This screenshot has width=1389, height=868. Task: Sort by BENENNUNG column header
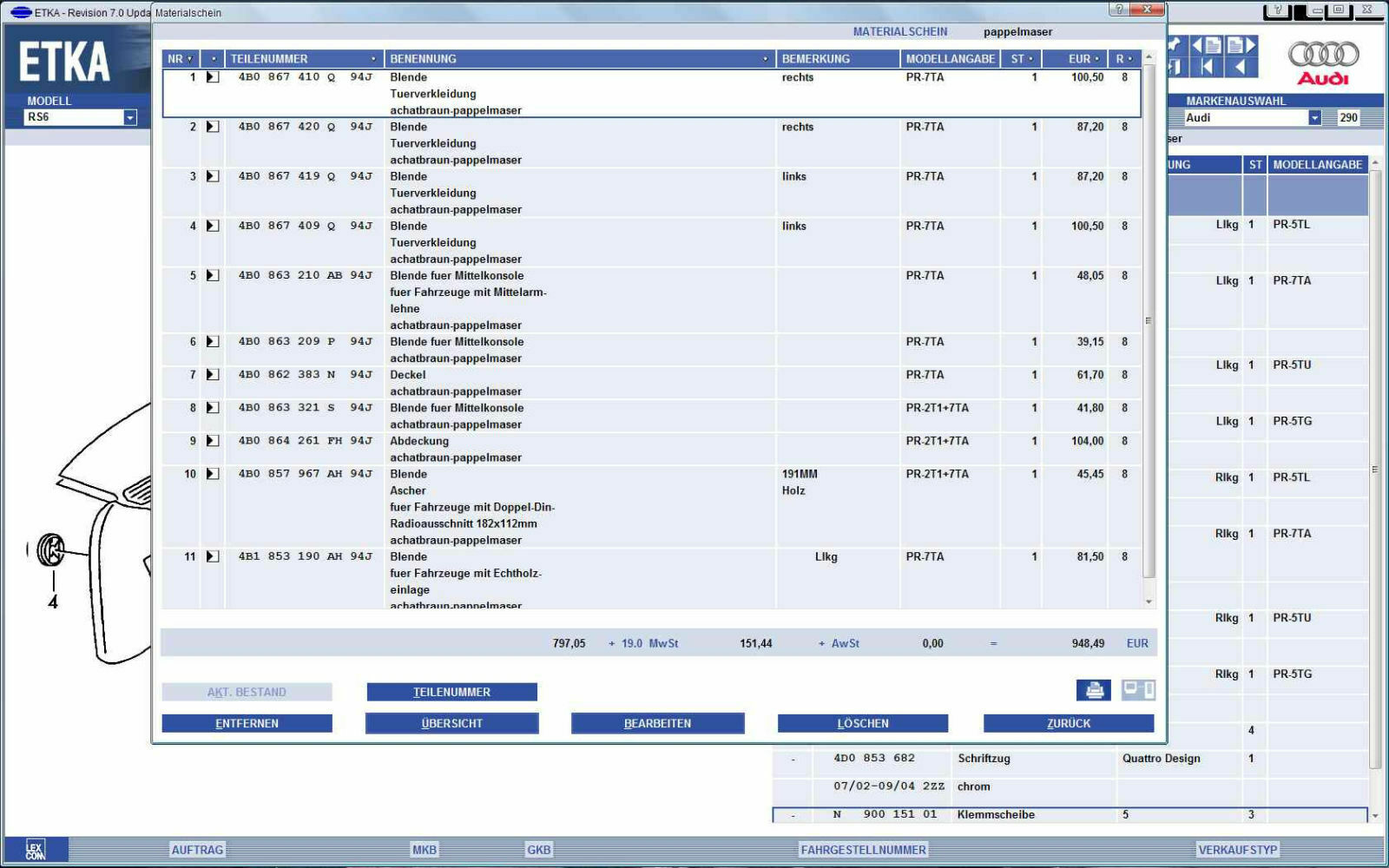579,59
